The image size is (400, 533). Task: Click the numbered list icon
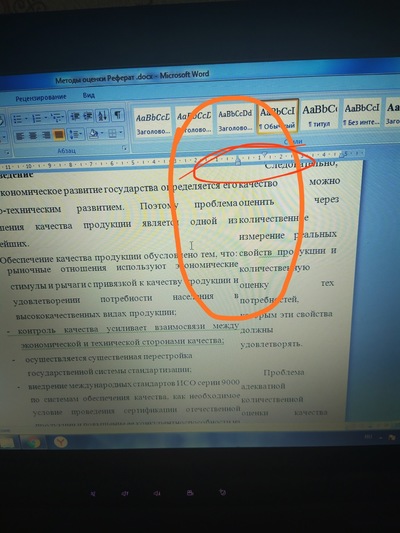[x=37, y=119]
